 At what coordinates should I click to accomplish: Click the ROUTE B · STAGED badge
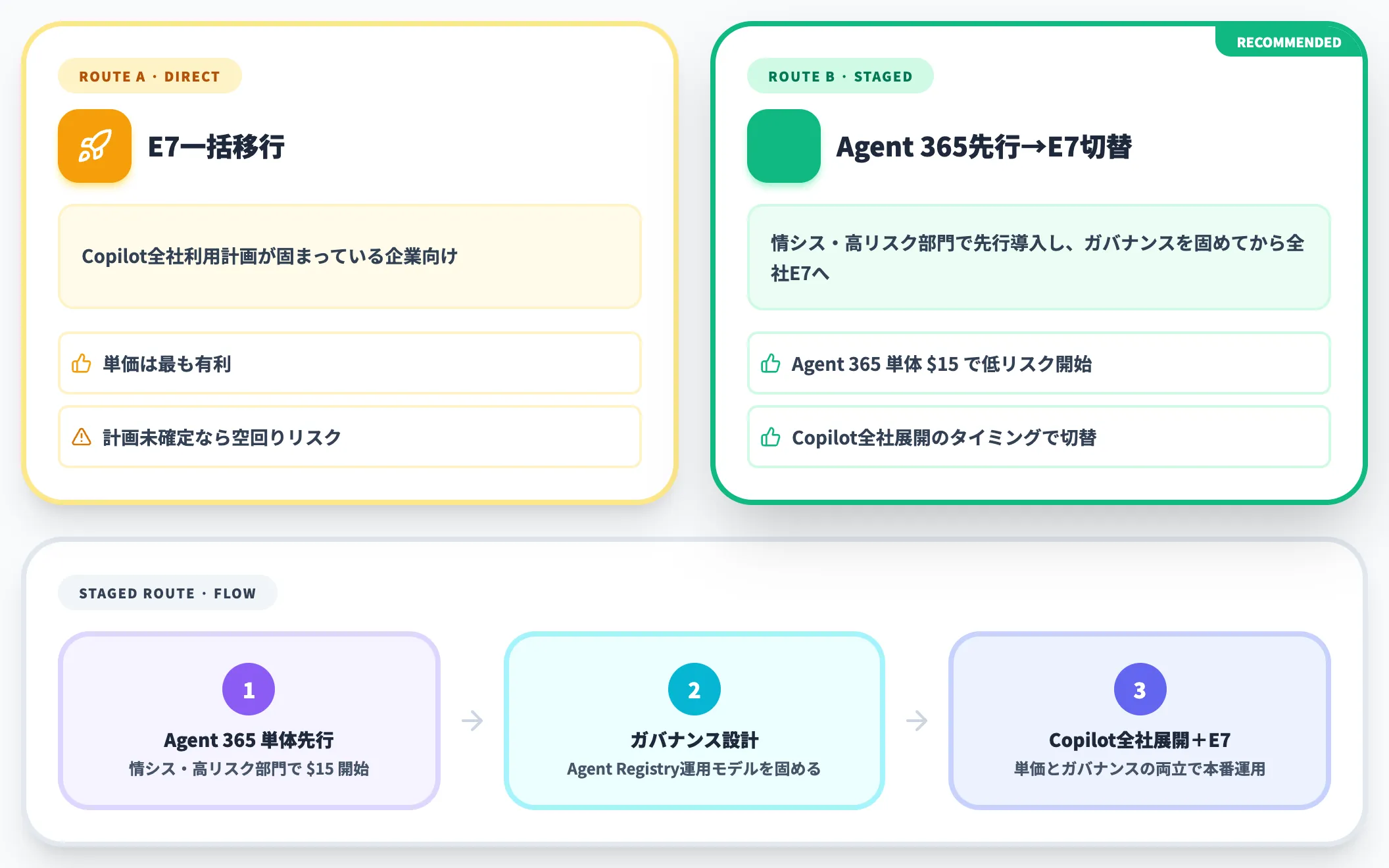click(x=840, y=76)
